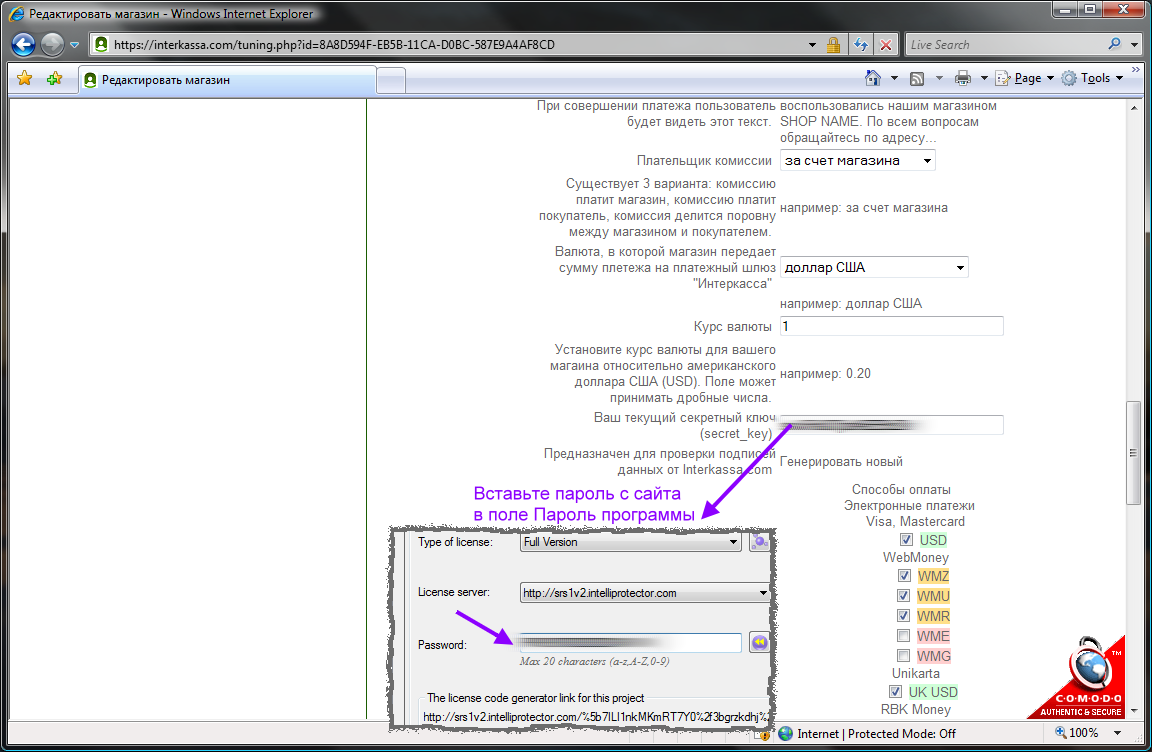Click the Генерировать новый link
1152x752 pixels.
(841, 462)
